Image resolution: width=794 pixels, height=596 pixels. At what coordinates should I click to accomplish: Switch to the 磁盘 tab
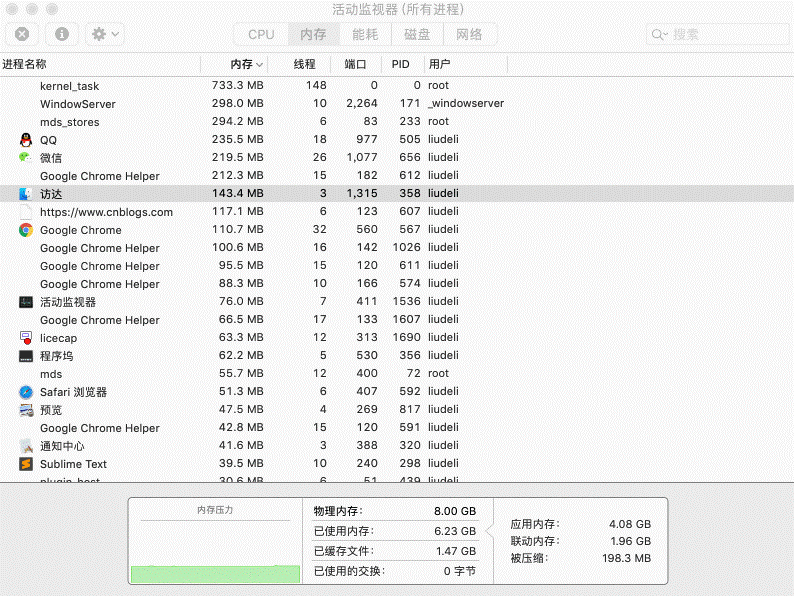click(x=417, y=34)
